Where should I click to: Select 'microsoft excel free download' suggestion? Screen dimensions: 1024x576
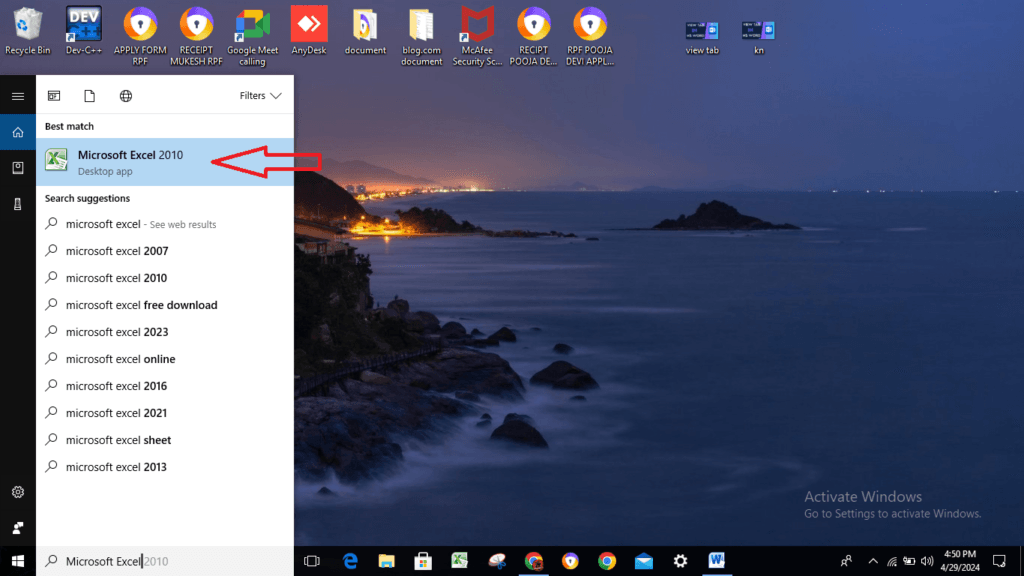[141, 305]
